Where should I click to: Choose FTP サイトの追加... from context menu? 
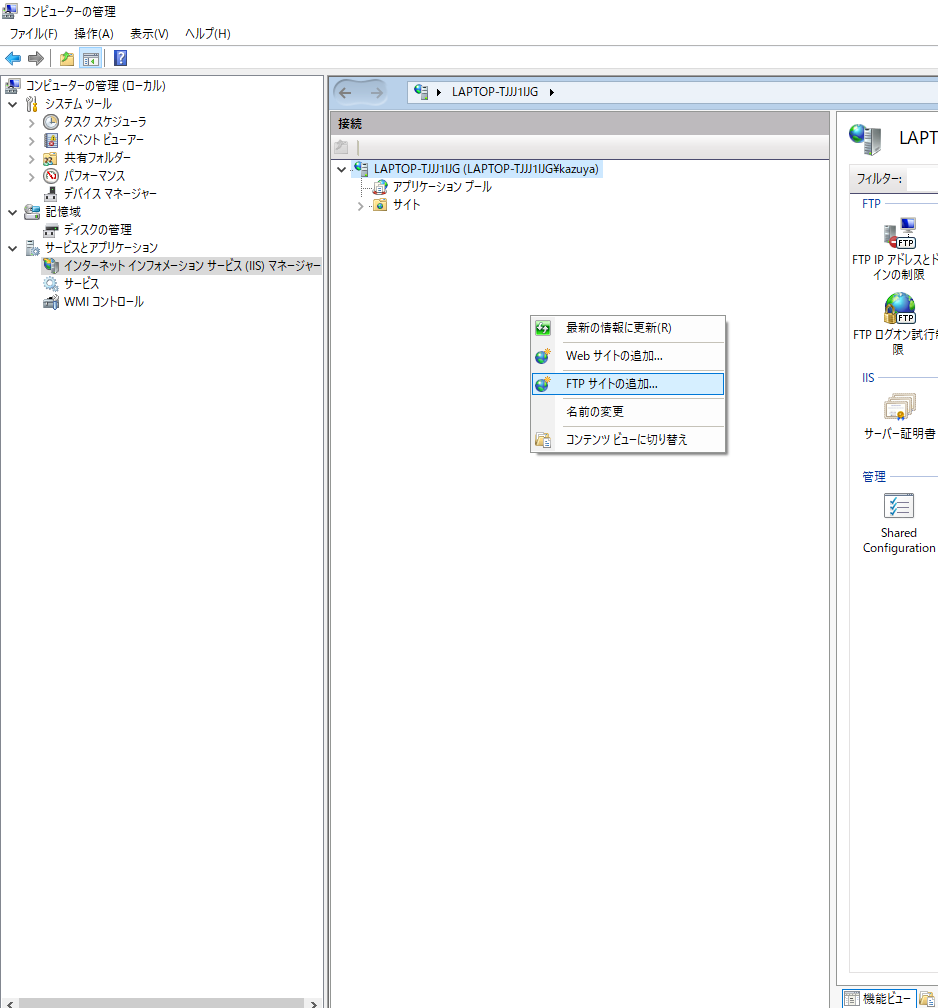pyautogui.click(x=627, y=384)
